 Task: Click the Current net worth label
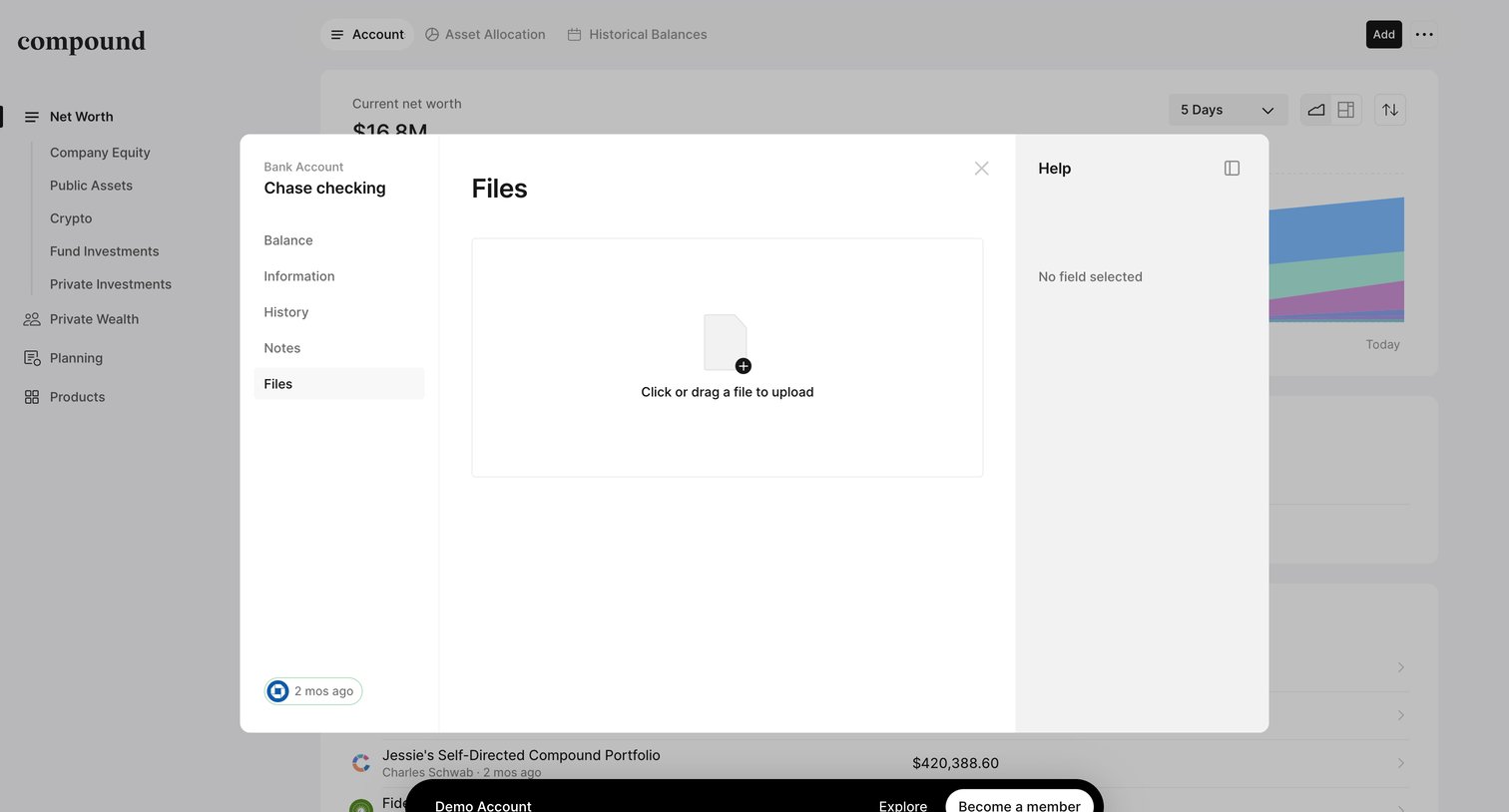coord(407,104)
